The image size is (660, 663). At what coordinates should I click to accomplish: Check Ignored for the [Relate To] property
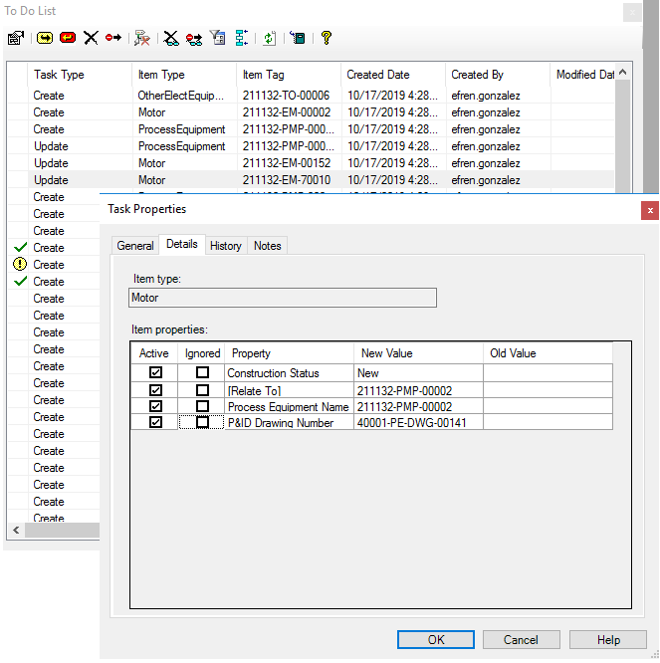(x=203, y=390)
